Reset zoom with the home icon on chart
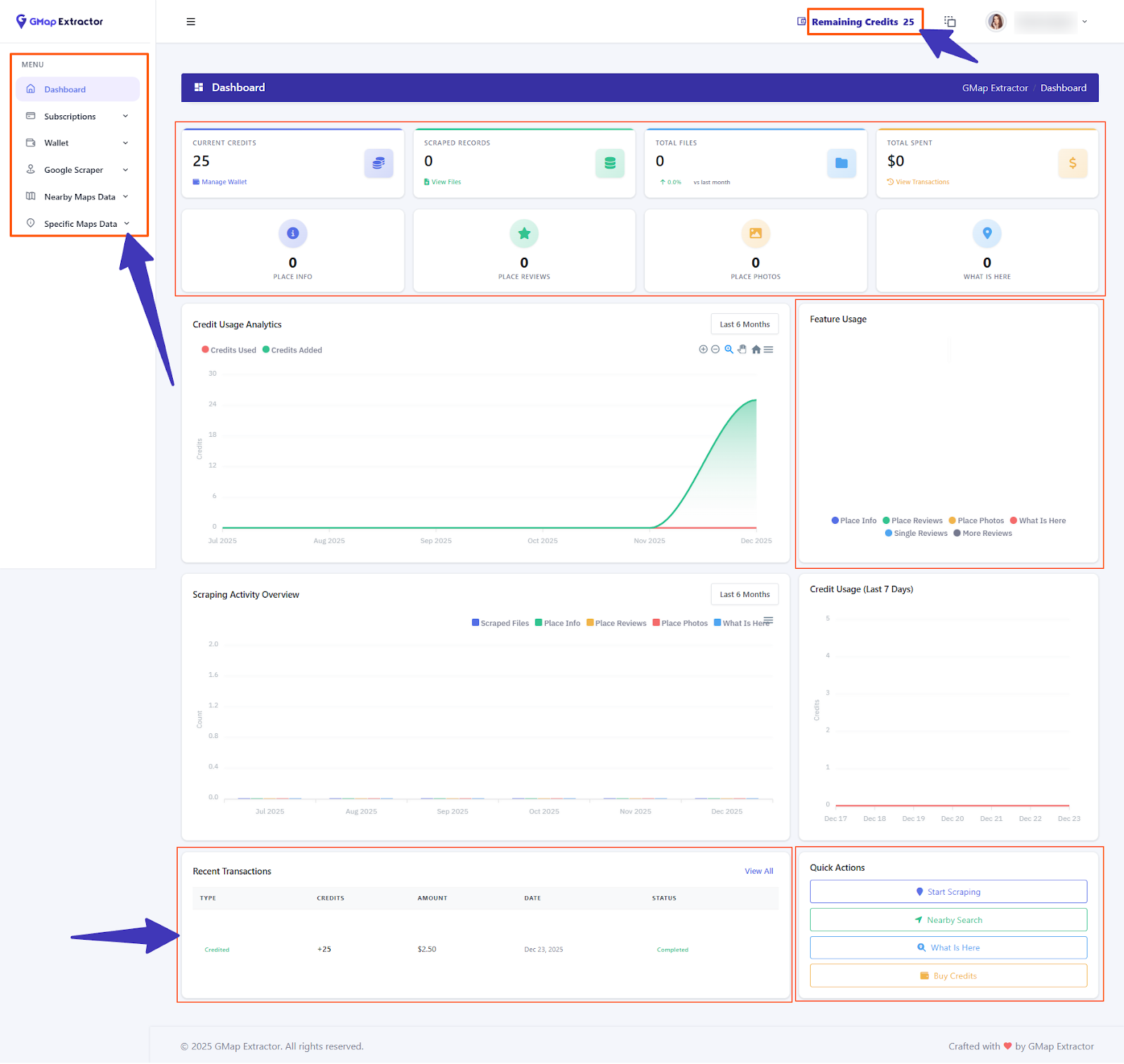Screen dimensions: 1124x1064 (756, 349)
